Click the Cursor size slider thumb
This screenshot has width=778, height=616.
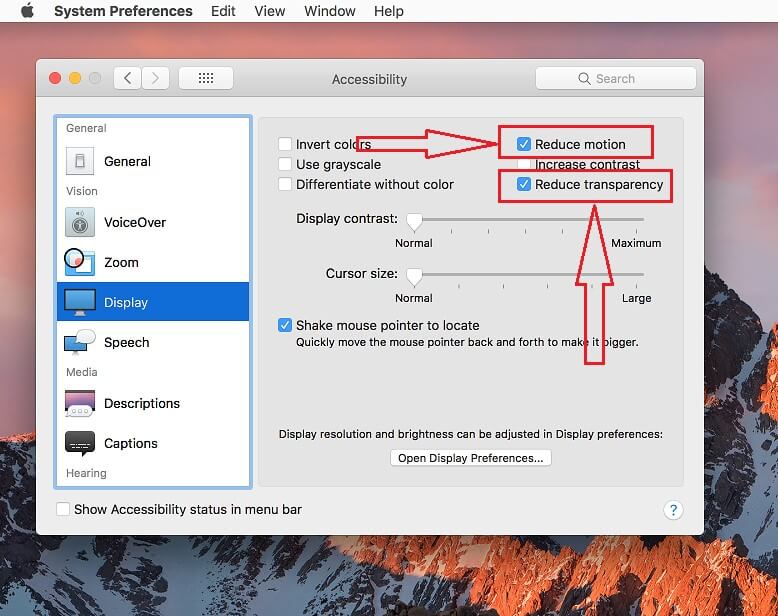(414, 277)
